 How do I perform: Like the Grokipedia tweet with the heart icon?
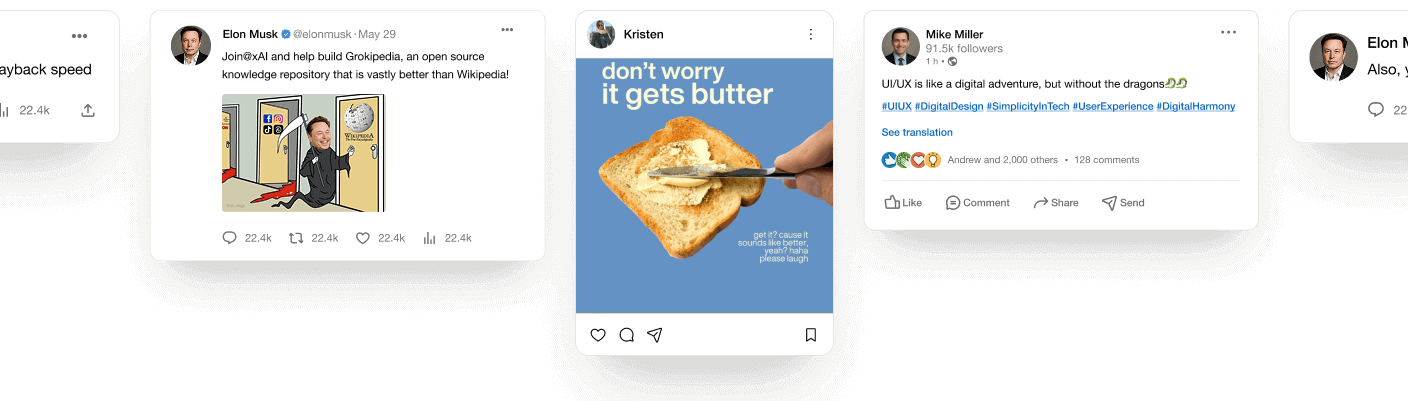pyautogui.click(x=363, y=238)
